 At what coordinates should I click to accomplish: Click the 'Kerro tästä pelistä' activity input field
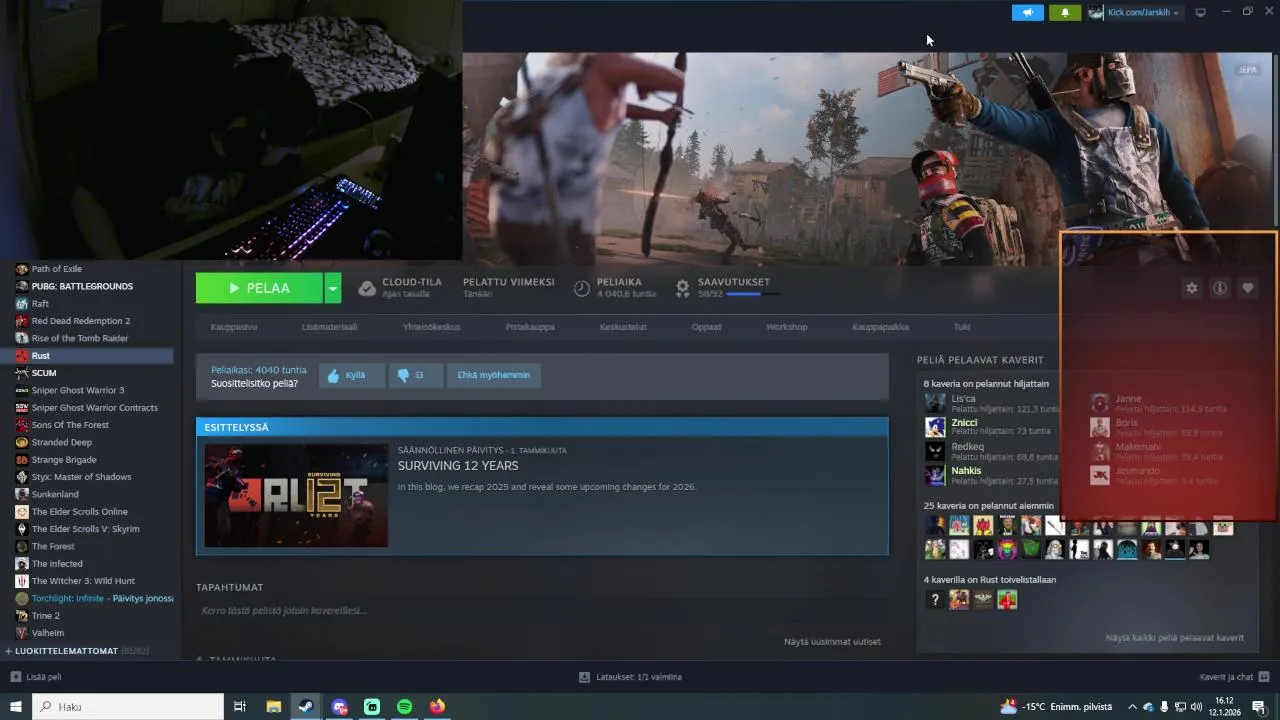pyautogui.click(x=540, y=610)
